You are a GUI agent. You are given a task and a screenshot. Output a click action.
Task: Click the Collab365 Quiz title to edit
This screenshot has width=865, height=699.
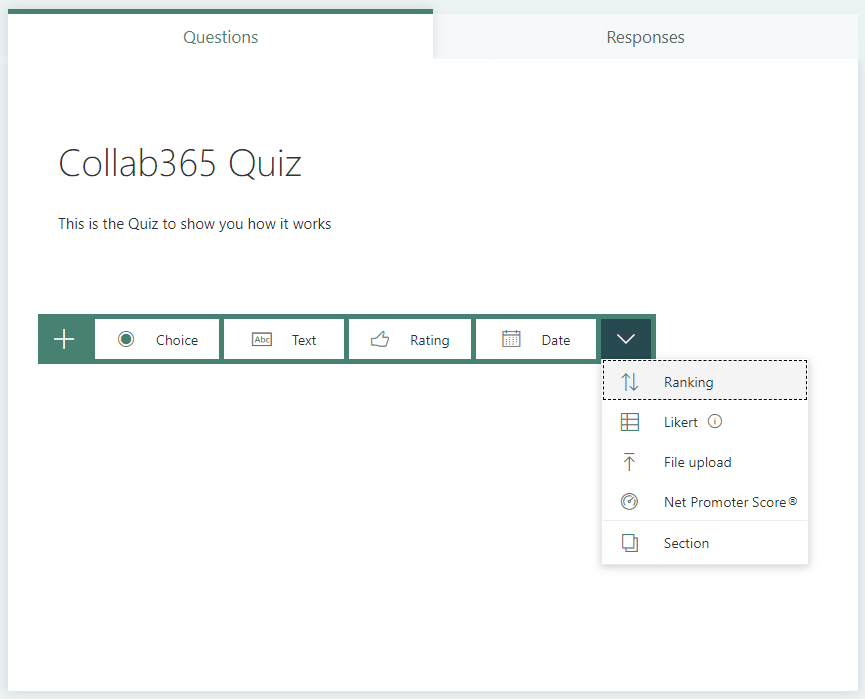click(x=180, y=163)
